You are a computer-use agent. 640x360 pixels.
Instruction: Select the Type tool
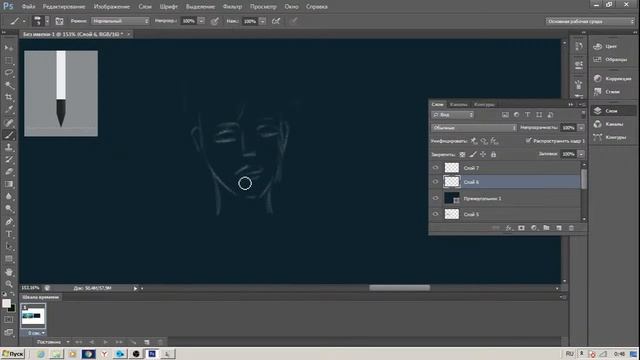tap(9, 234)
